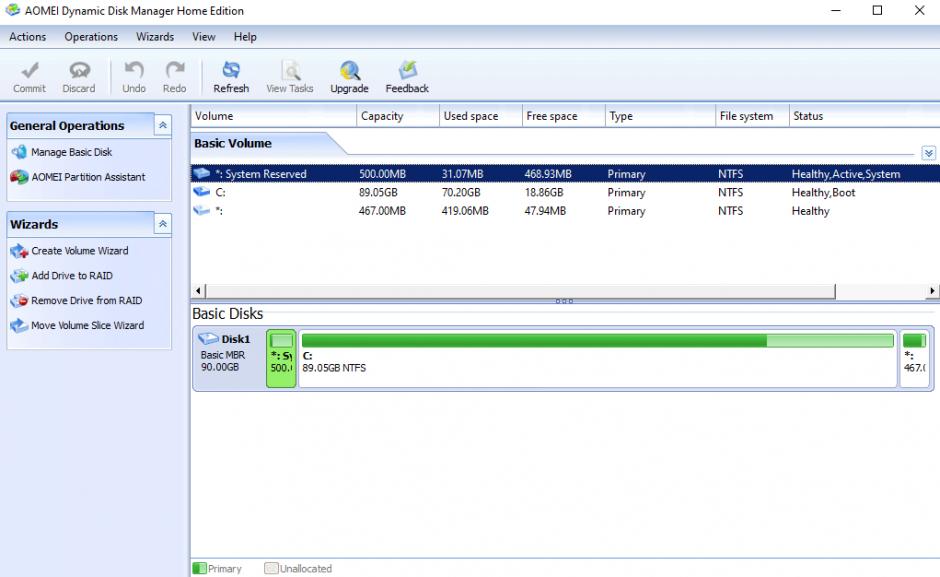Click the Disk1 drive icon
The height and width of the screenshot is (577, 940).
pos(208,339)
